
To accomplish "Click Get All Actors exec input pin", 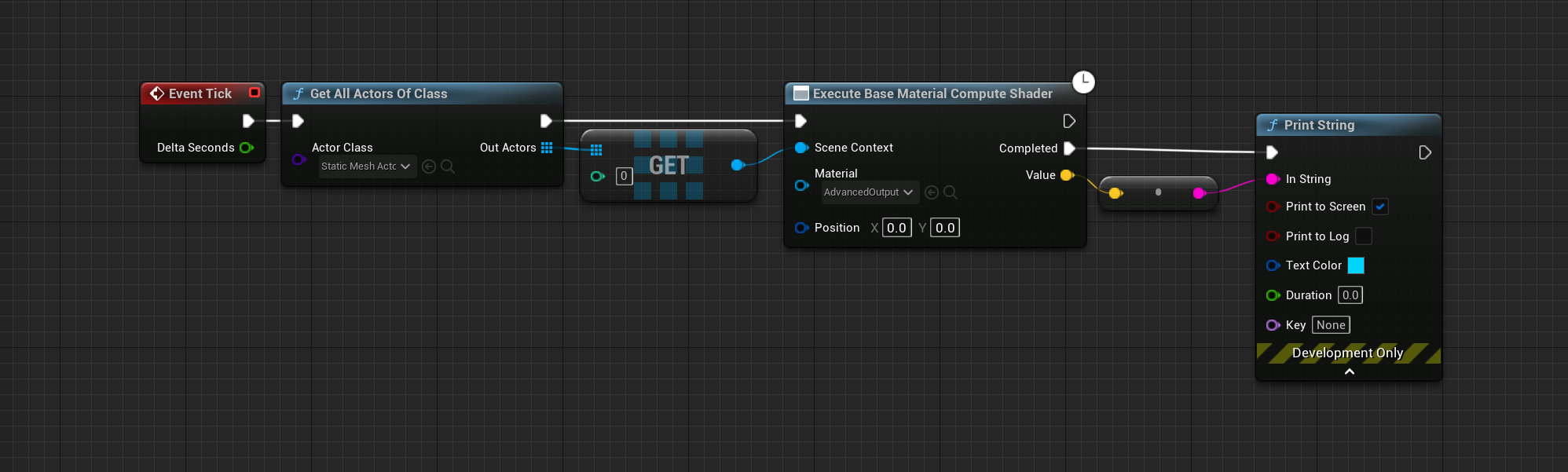I will pyautogui.click(x=298, y=121).
